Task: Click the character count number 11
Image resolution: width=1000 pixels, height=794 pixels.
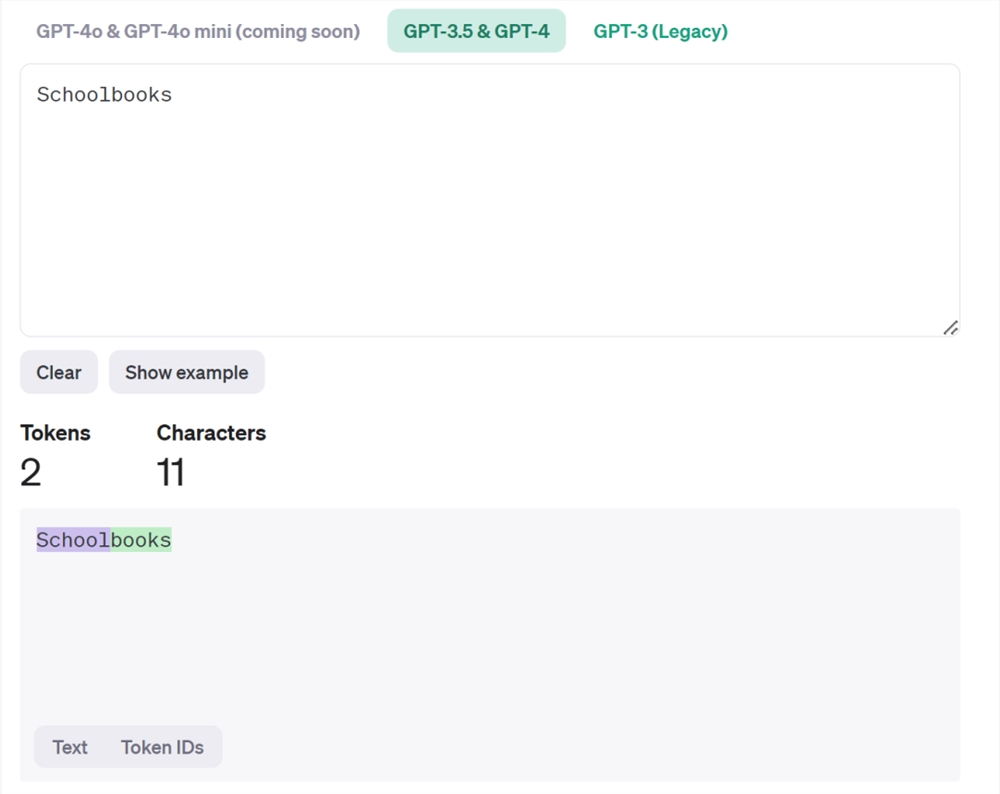Action: [x=171, y=472]
